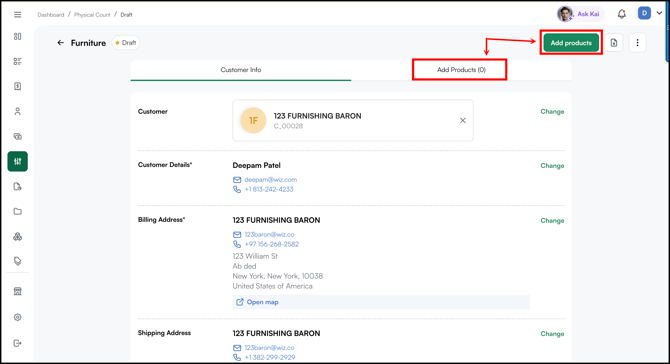Click Change in the Billing Address row
The height and width of the screenshot is (364, 670).
(552, 220)
